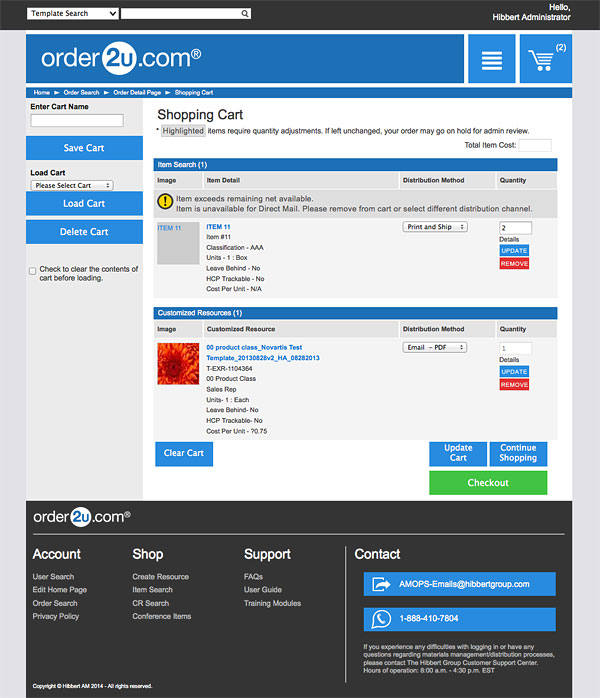
Task: Change the Email – PDF distribution dropdown
Action: [x=435, y=347]
